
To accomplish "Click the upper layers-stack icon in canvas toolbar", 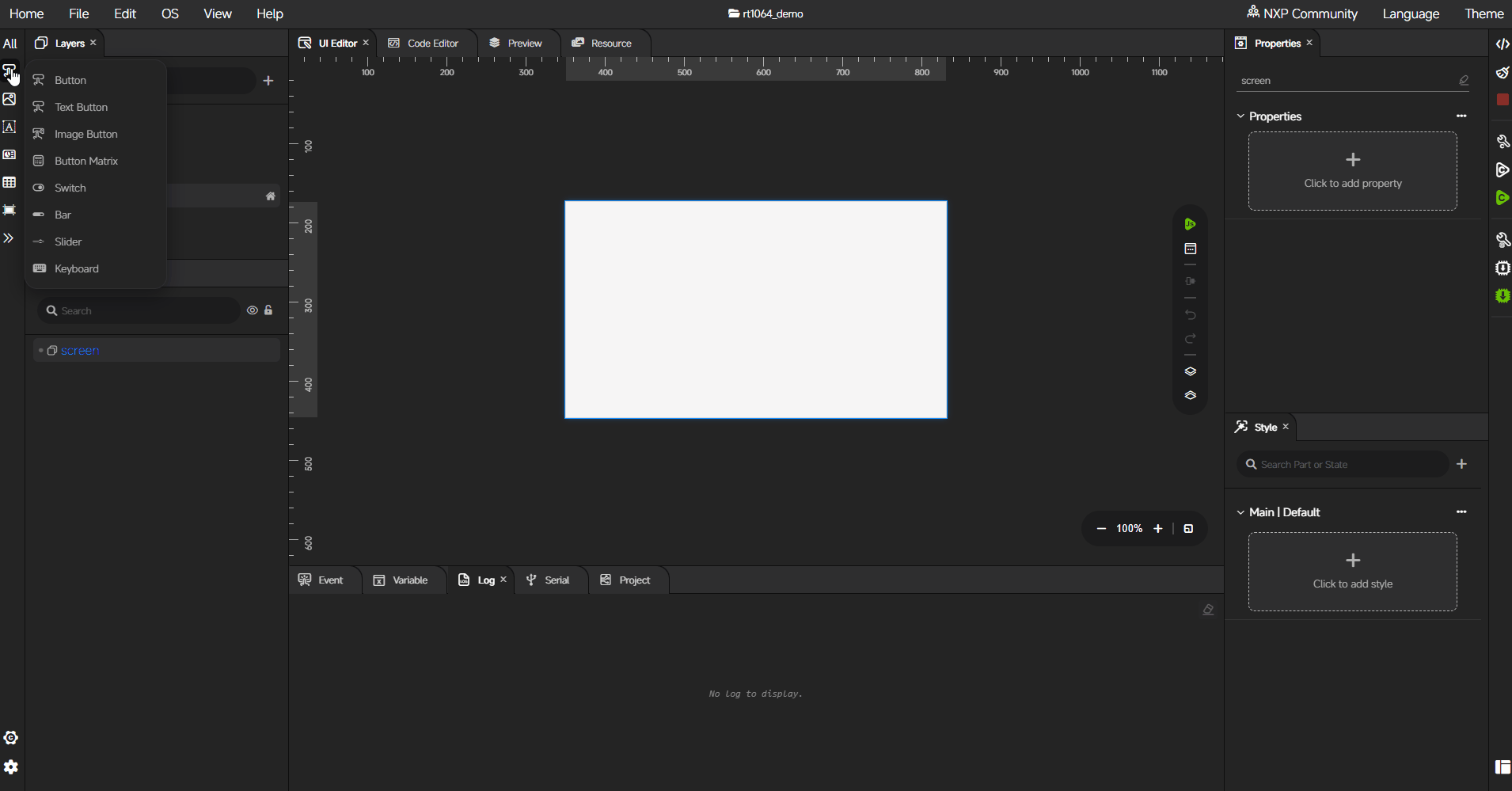I will click(x=1190, y=371).
